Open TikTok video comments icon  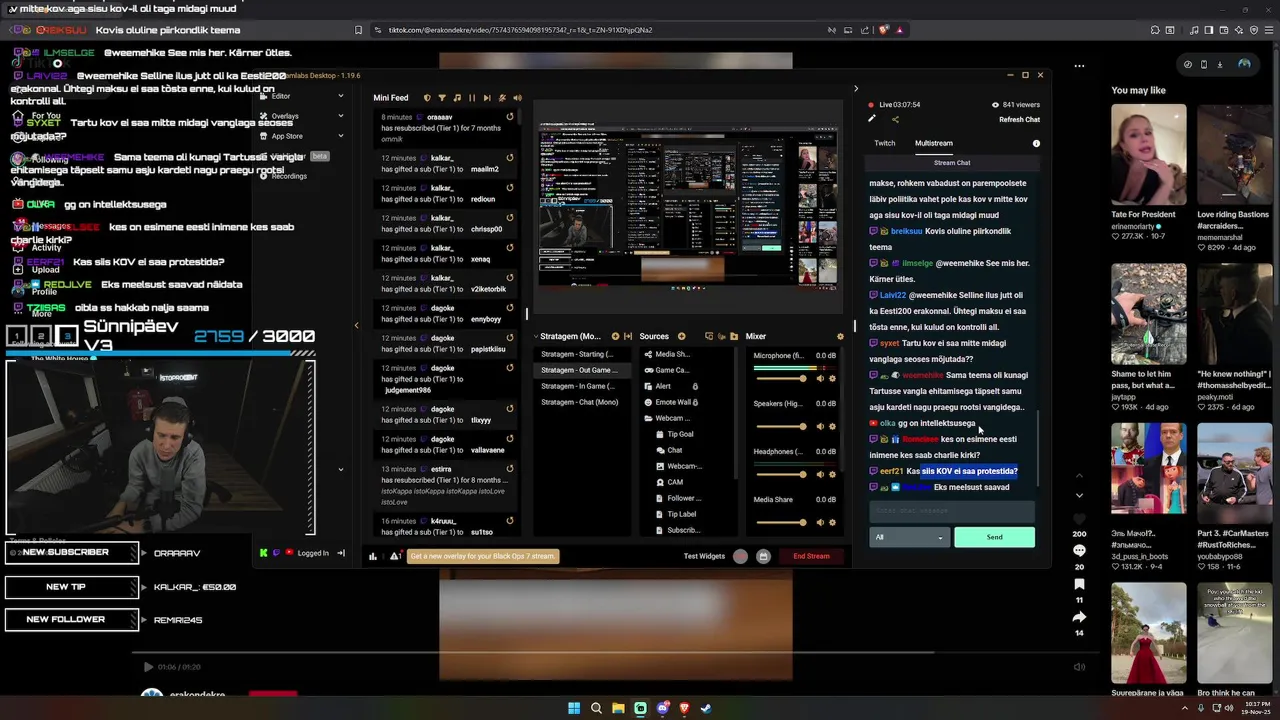coord(1079,551)
